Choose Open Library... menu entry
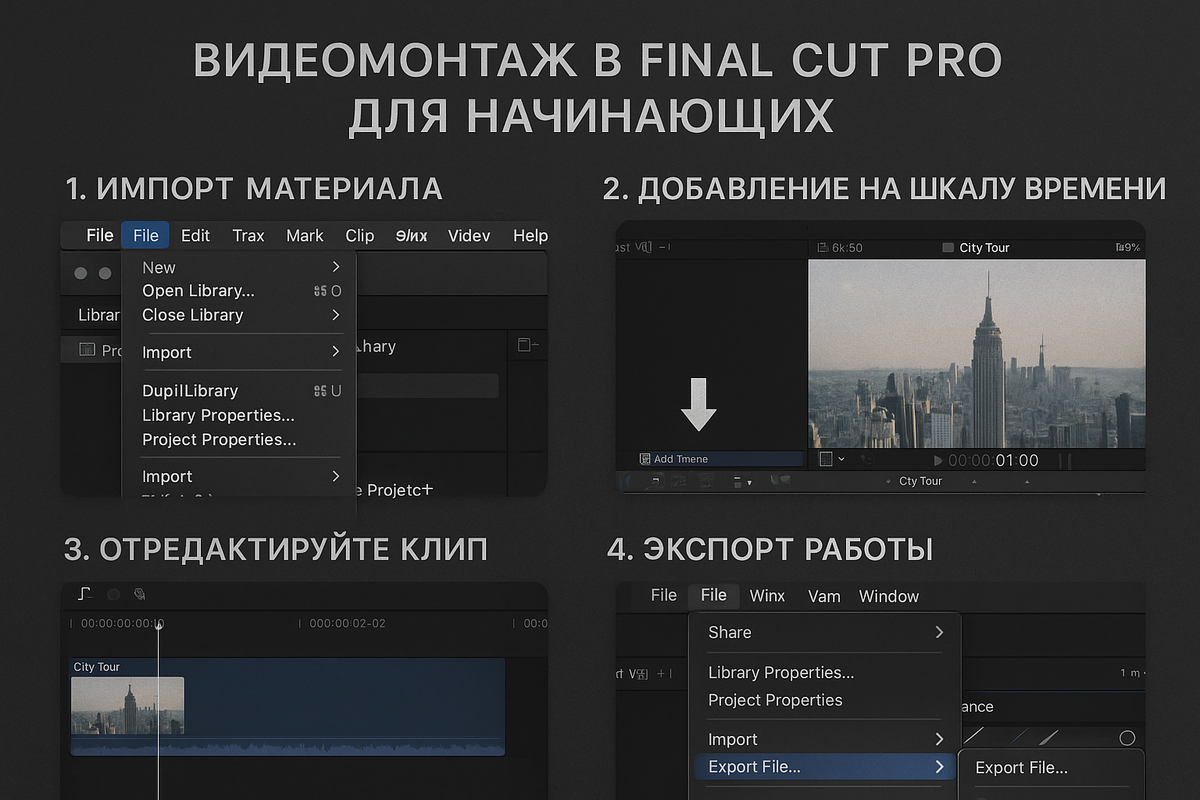The image size is (1200, 800). pos(198,291)
